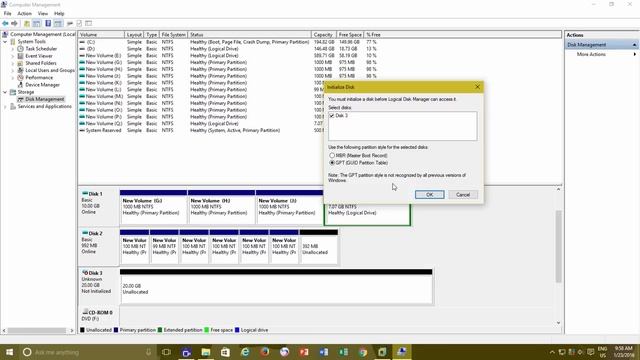Open PowerPoint from the taskbar
Screen dimensions: 640x360
click(x=304, y=352)
